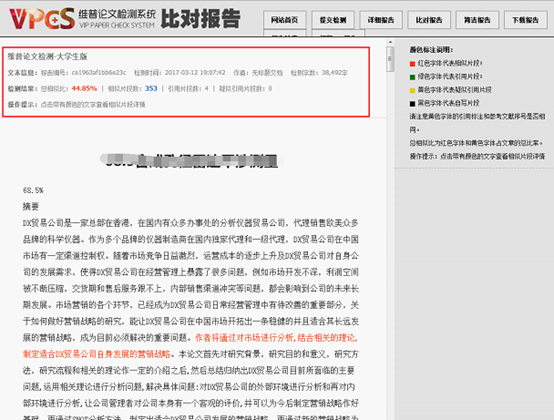Open the 简洁报告 brief report
Screen dimensions: 554x420
tap(477, 20)
